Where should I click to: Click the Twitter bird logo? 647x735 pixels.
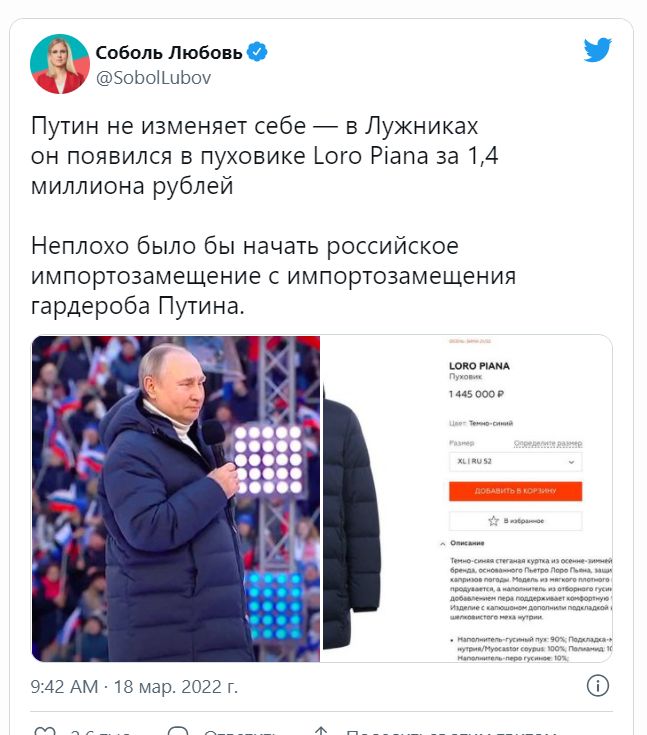[597, 50]
